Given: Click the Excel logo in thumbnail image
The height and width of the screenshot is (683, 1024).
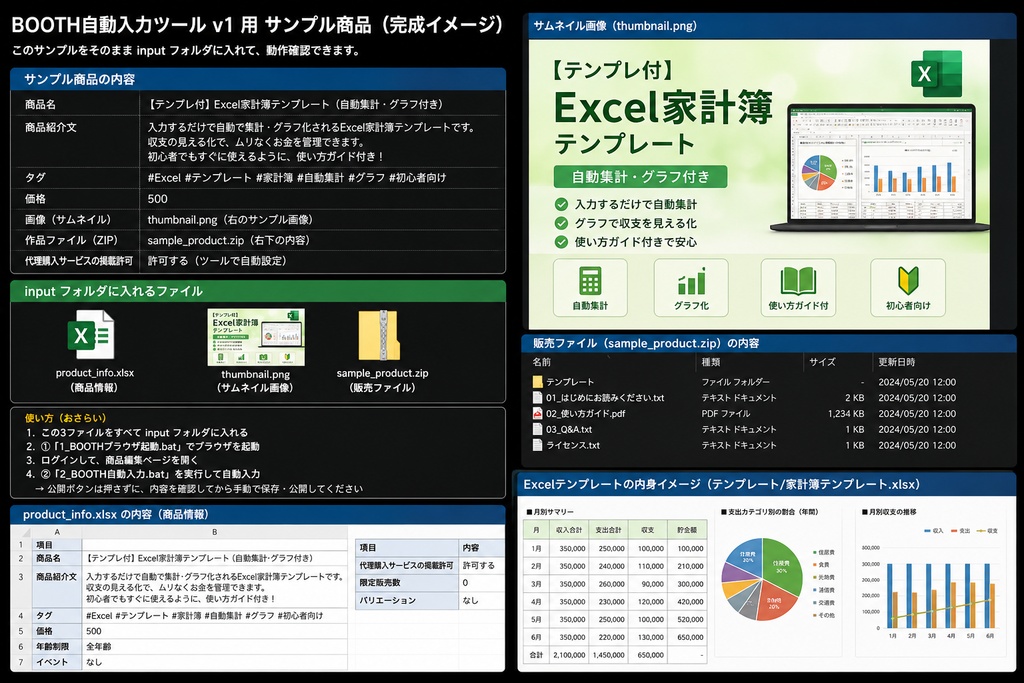Looking at the screenshot, I should (936, 74).
